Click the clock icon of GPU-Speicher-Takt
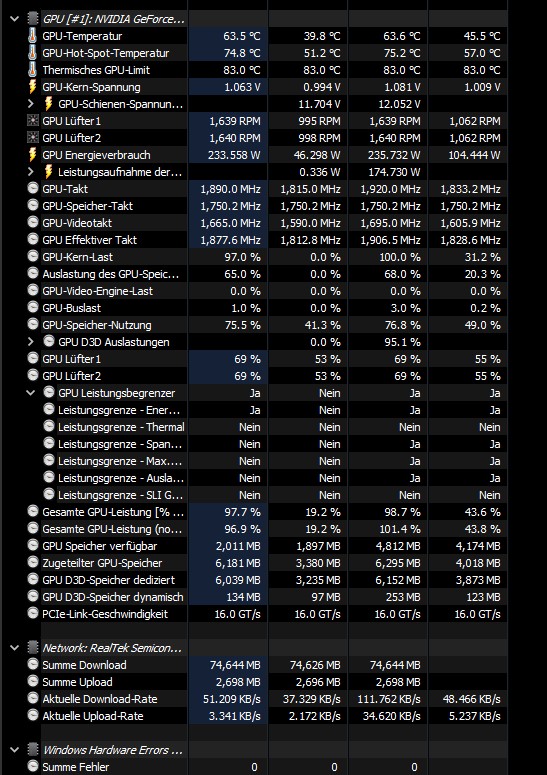This screenshot has height=775, width=547. coord(33,206)
